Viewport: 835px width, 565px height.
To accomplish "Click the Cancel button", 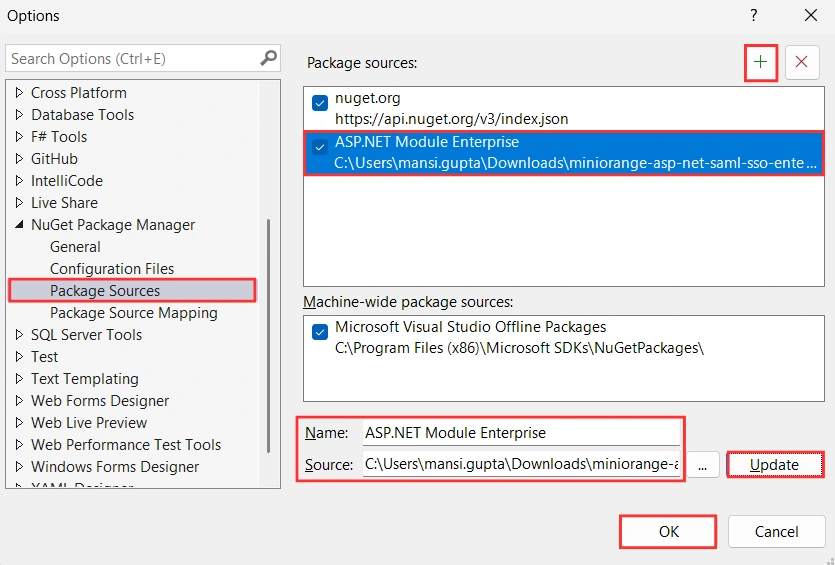I will tap(776, 531).
